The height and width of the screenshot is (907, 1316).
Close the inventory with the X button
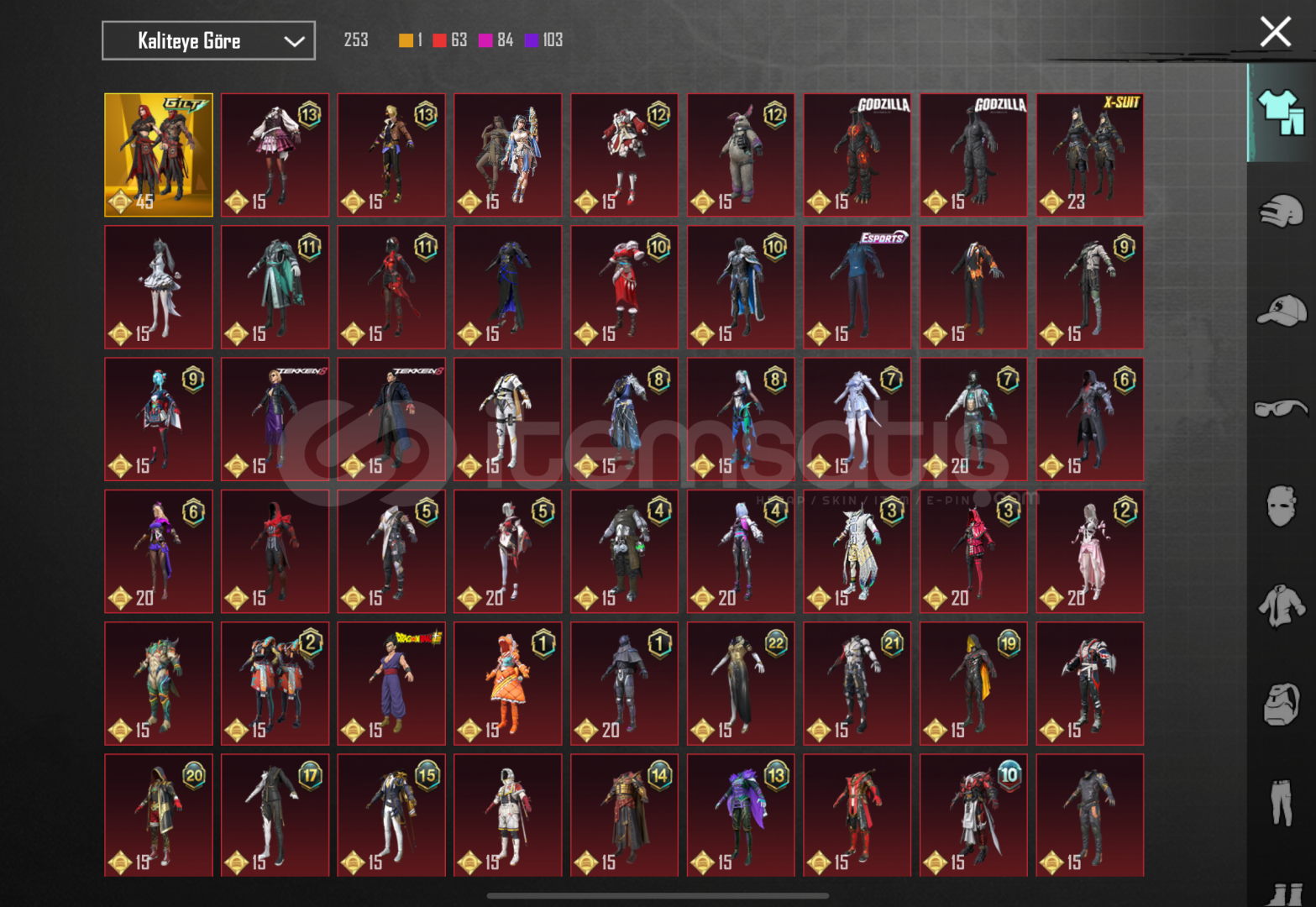pyautogui.click(x=1275, y=32)
